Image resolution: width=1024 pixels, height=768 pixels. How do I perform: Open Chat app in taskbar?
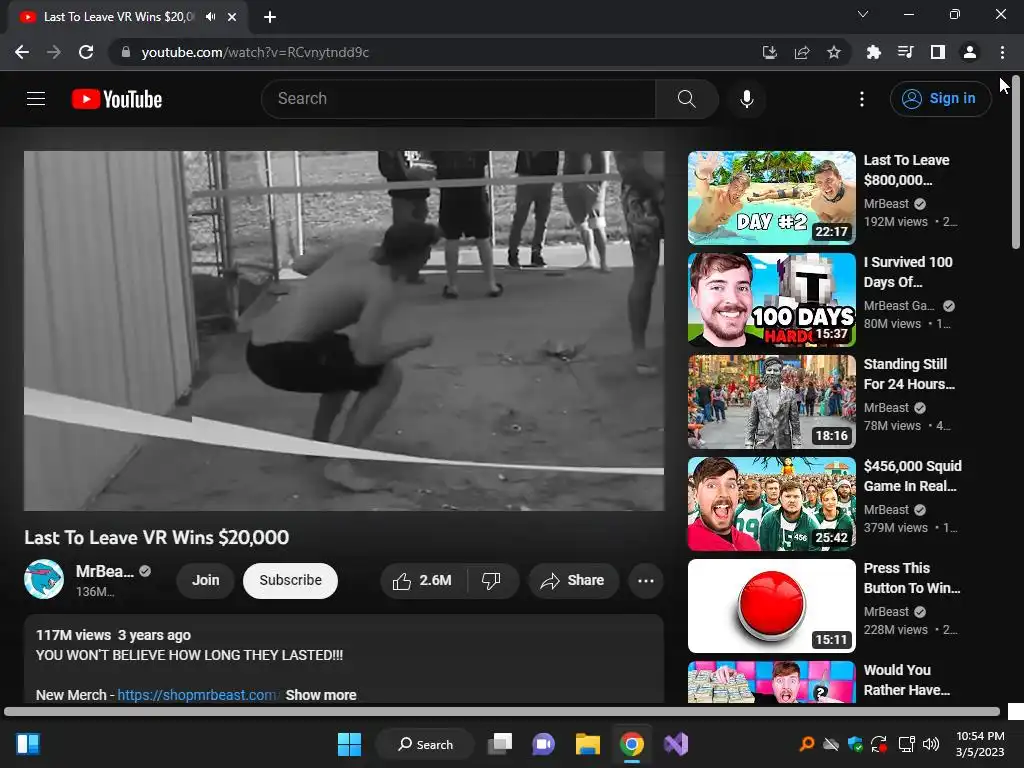tap(543, 744)
